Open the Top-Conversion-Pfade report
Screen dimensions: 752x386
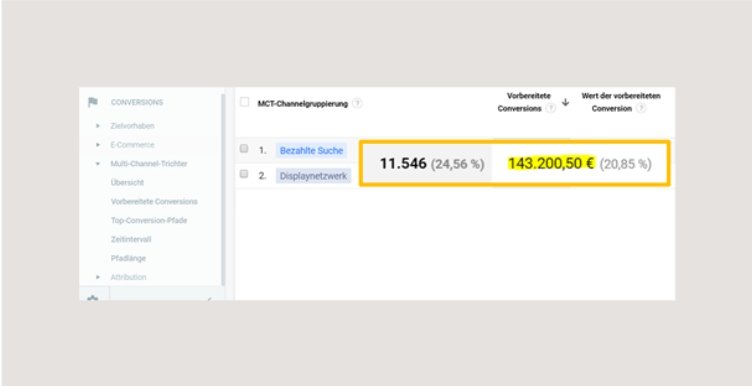pos(149,221)
